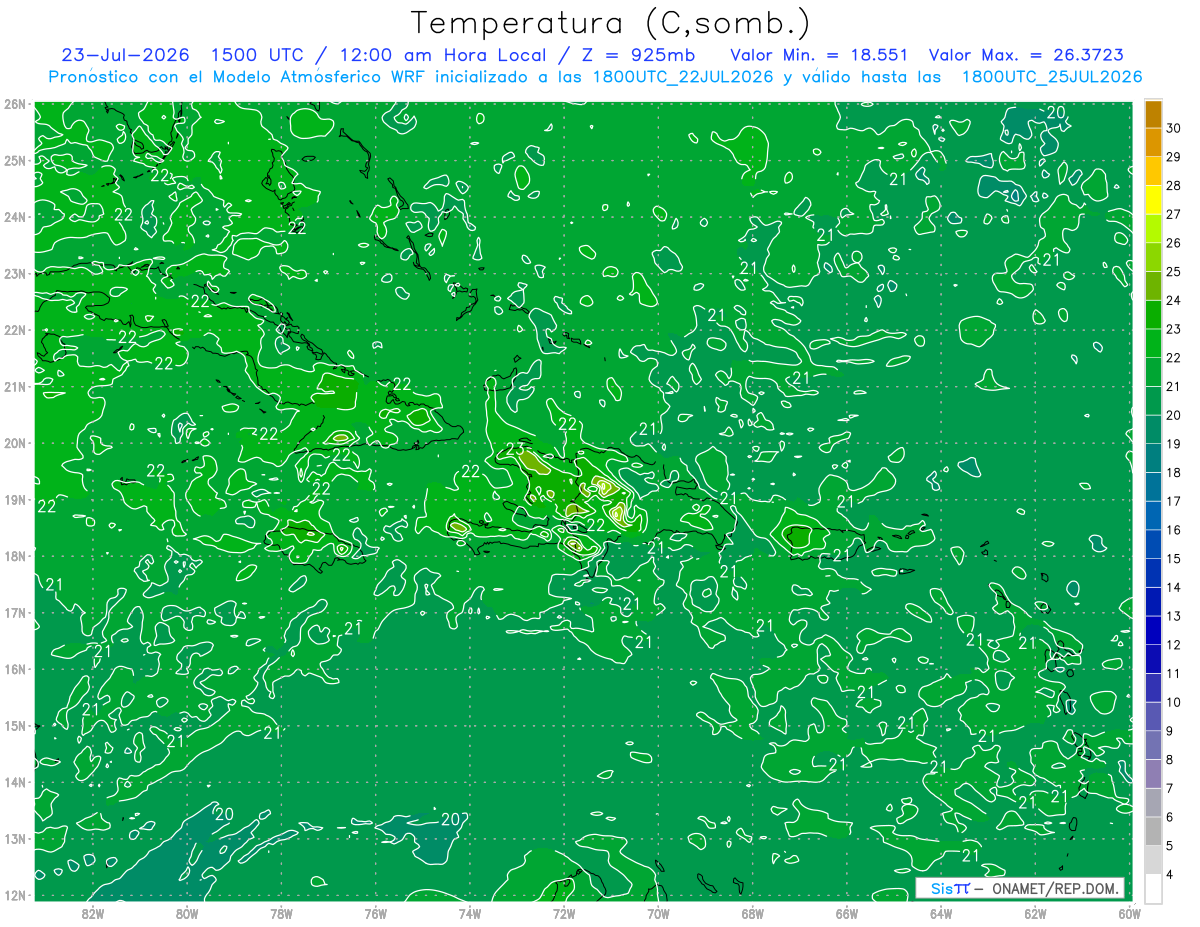Click the '78W' longitude axis label
The width and height of the screenshot is (1200, 927).
tap(281, 912)
